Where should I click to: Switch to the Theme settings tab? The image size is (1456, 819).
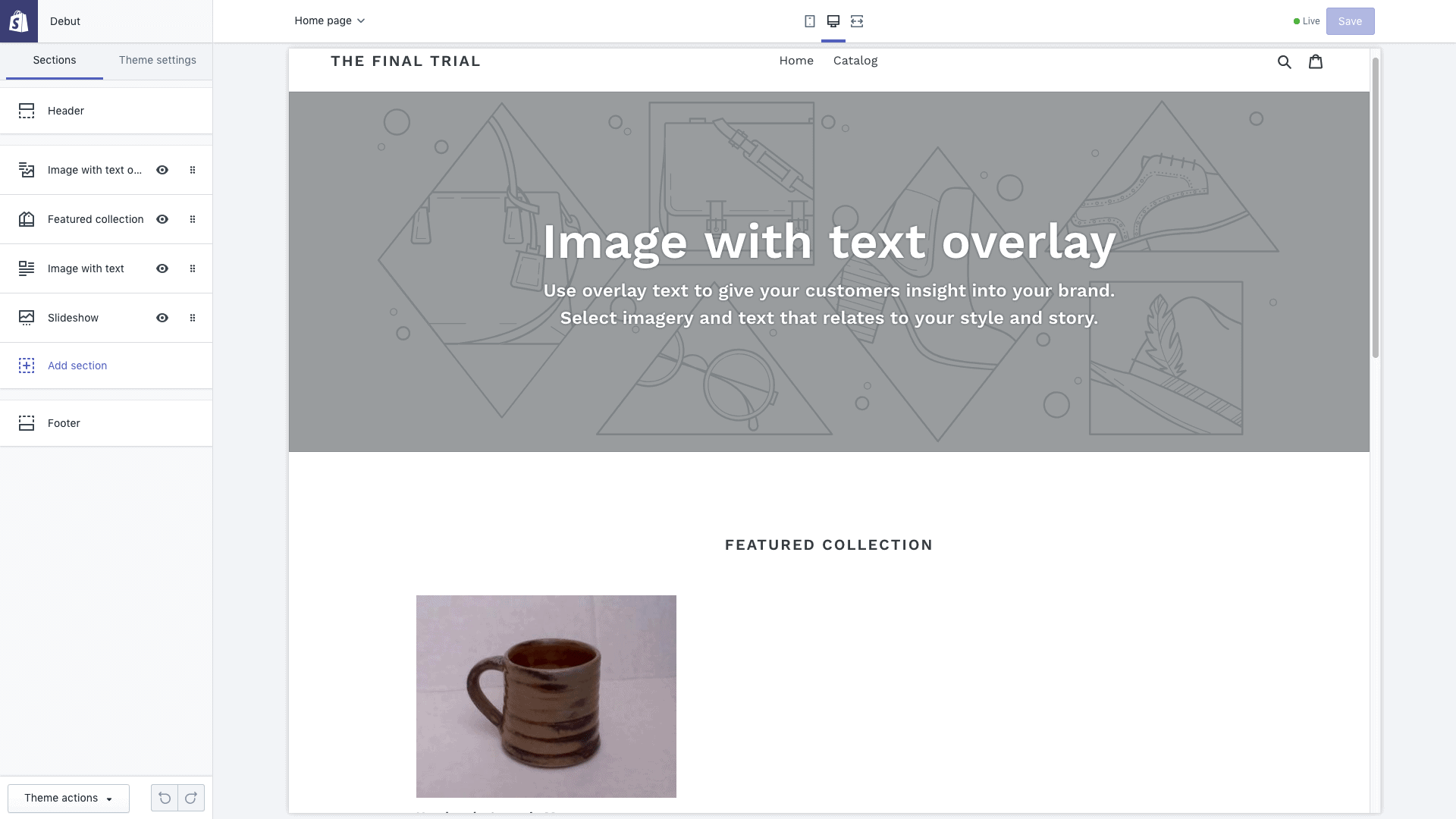pyautogui.click(x=158, y=60)
